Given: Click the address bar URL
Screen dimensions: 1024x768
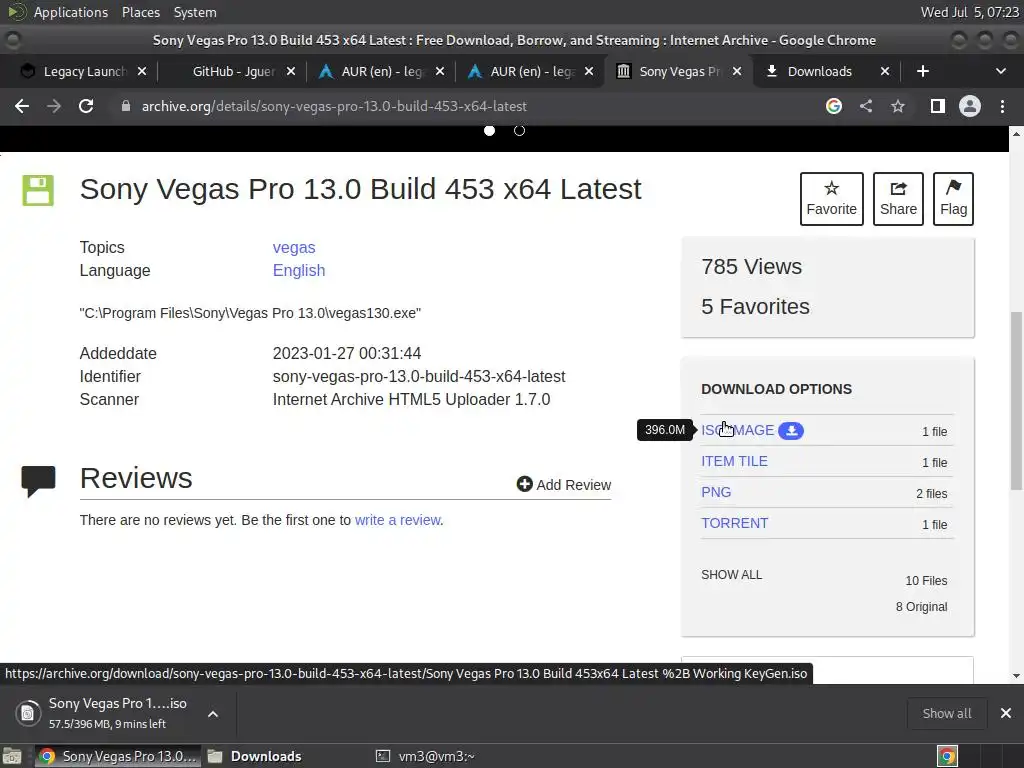Looking at the screenshot, I should point(334,106).
